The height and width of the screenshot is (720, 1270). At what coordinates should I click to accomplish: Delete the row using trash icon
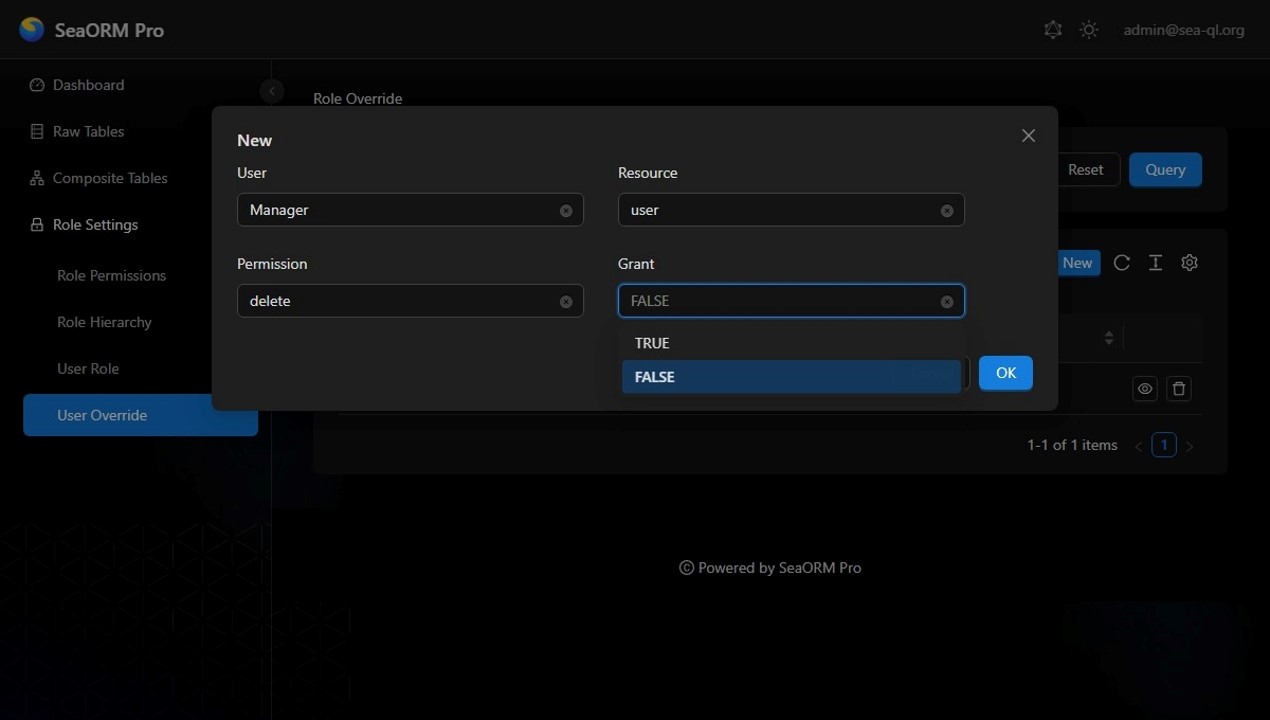pyautogui.click(x=1179, y=389)
